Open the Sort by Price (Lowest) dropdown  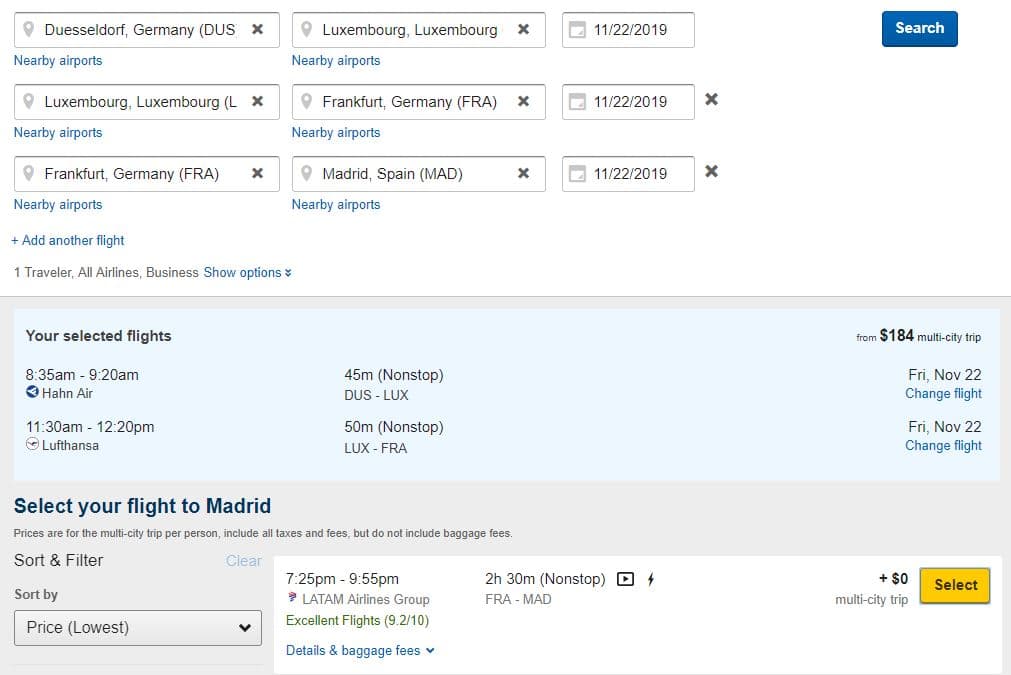click(138, 628)
